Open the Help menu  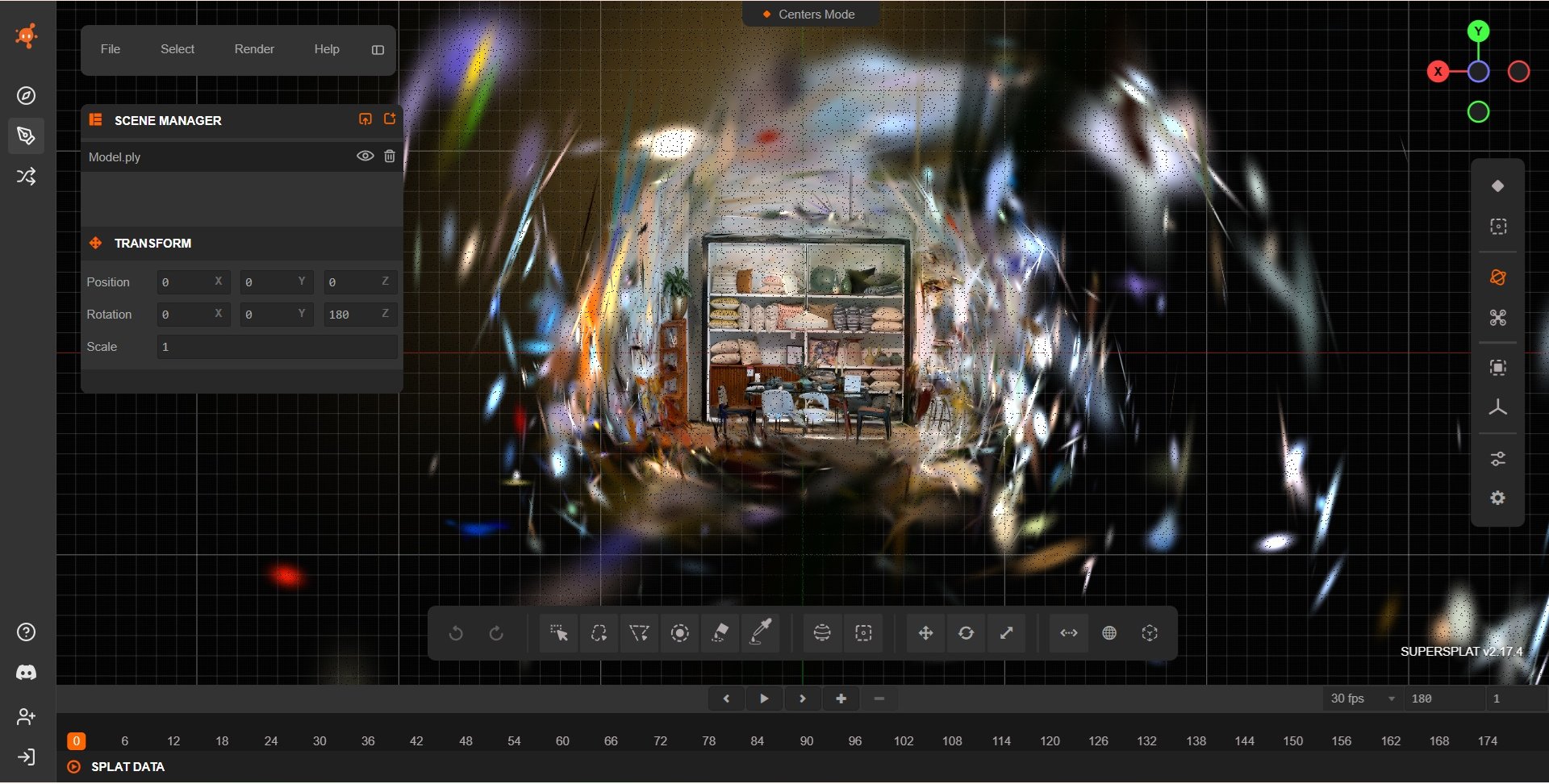[327, 49]
